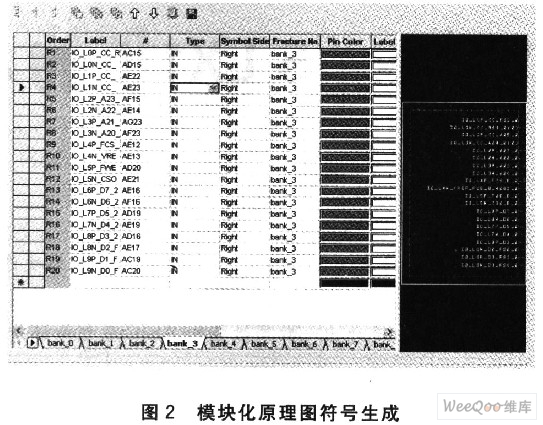Screen dimensions: 543x425
Task: Click the first of three similar pin toolbar icons
Action: coord(77,14)
